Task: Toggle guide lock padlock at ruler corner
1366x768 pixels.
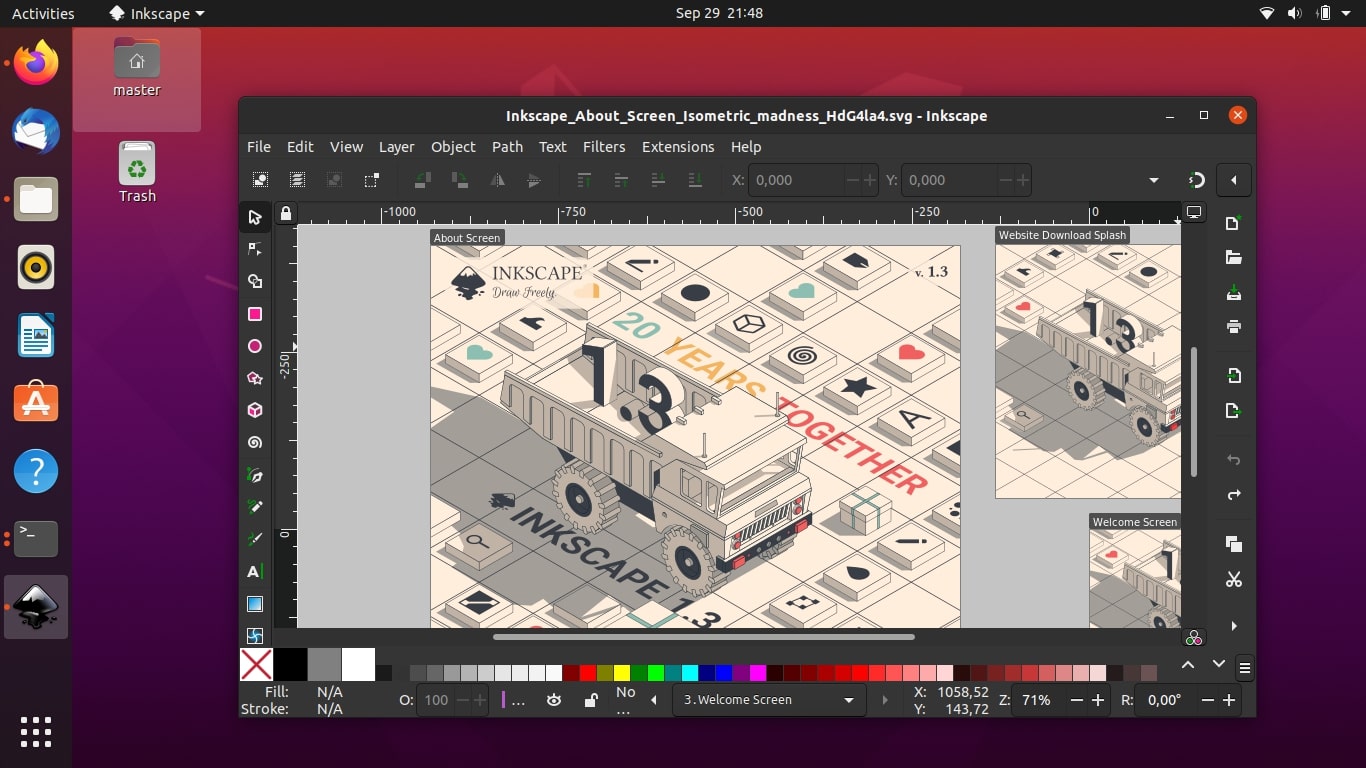Action: tap(286, 213)
